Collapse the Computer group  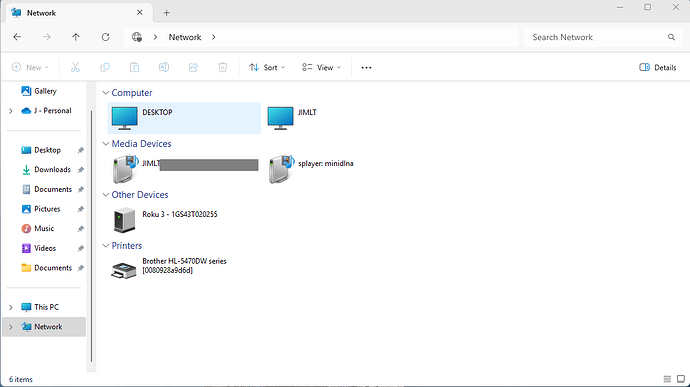(106, 93)
